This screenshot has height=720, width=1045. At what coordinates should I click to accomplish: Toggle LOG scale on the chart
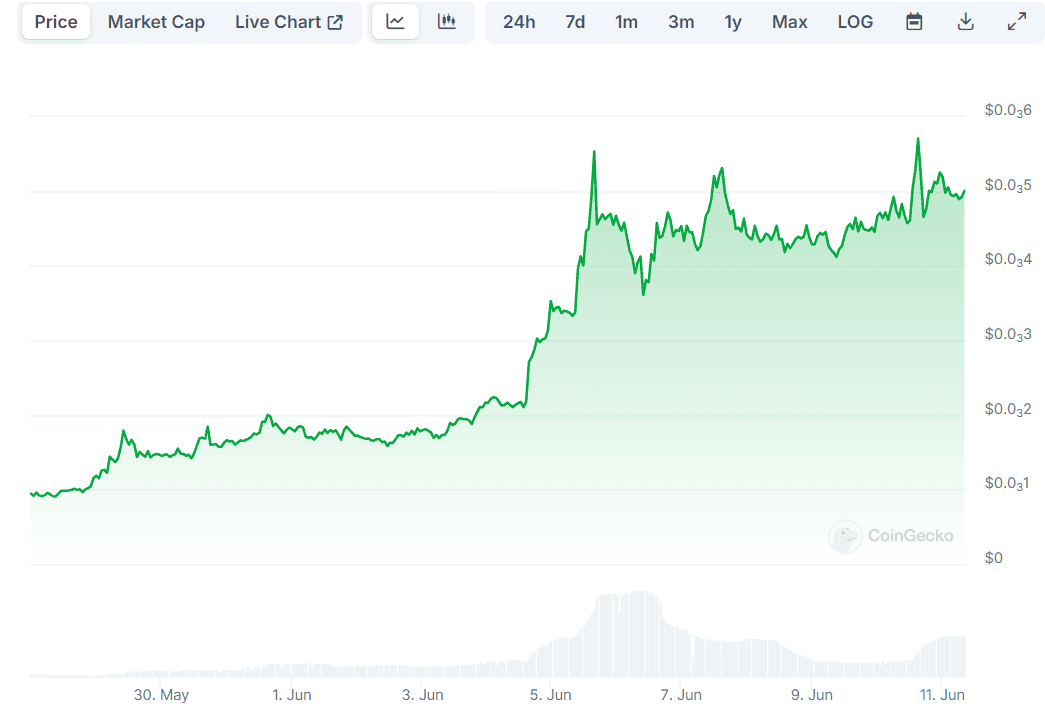point(855,22)
